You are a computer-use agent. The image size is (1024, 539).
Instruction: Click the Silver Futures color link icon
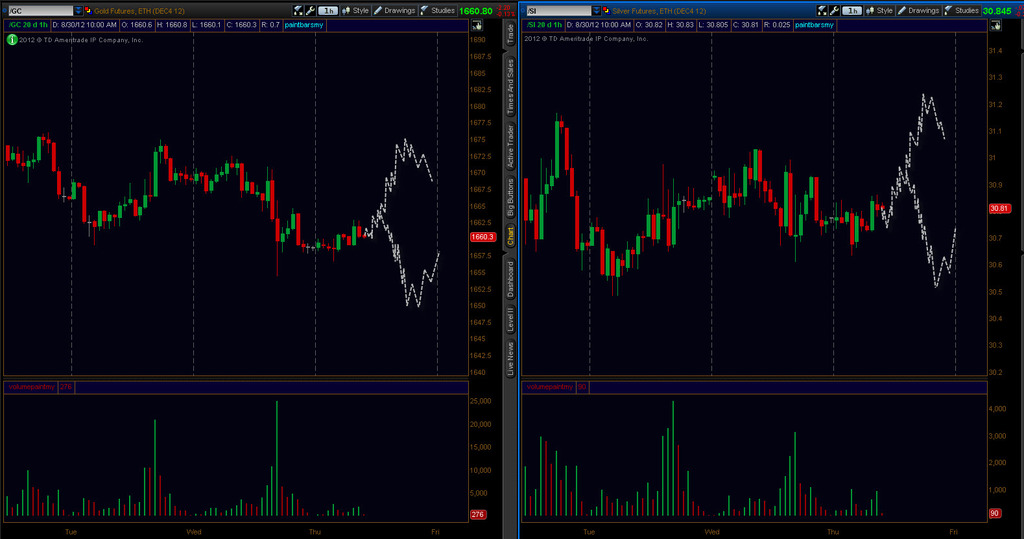605,10
